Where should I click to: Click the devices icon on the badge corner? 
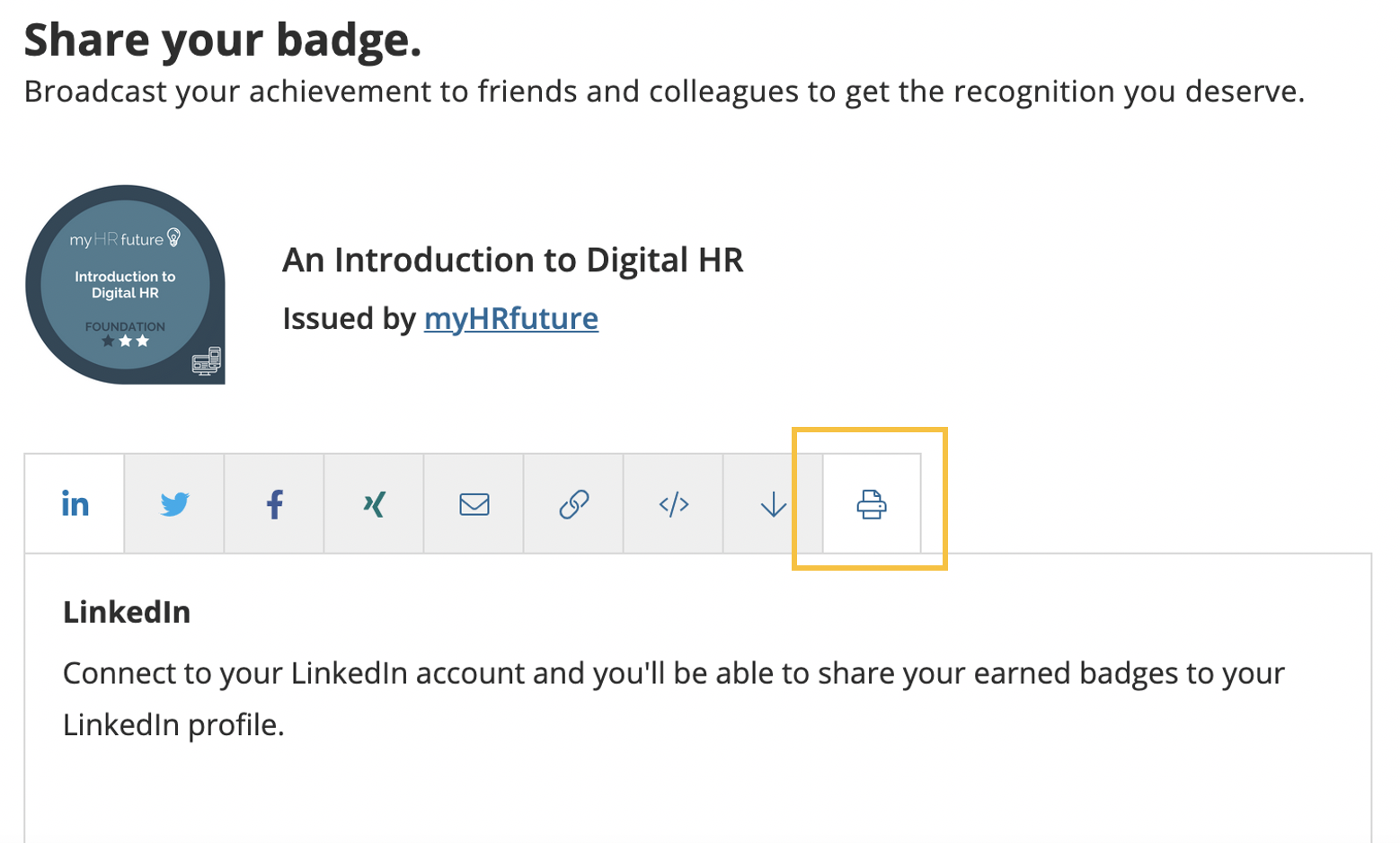[x=207, y=360]
